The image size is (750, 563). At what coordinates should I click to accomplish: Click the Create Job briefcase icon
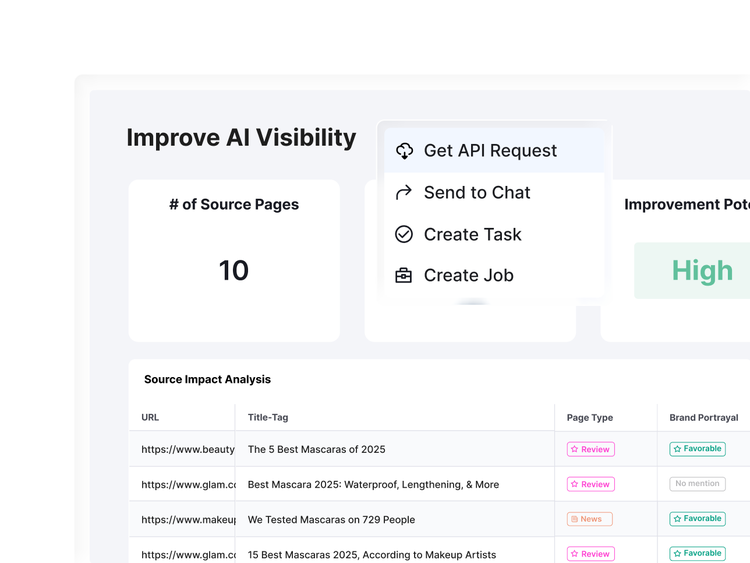[404, 275]
